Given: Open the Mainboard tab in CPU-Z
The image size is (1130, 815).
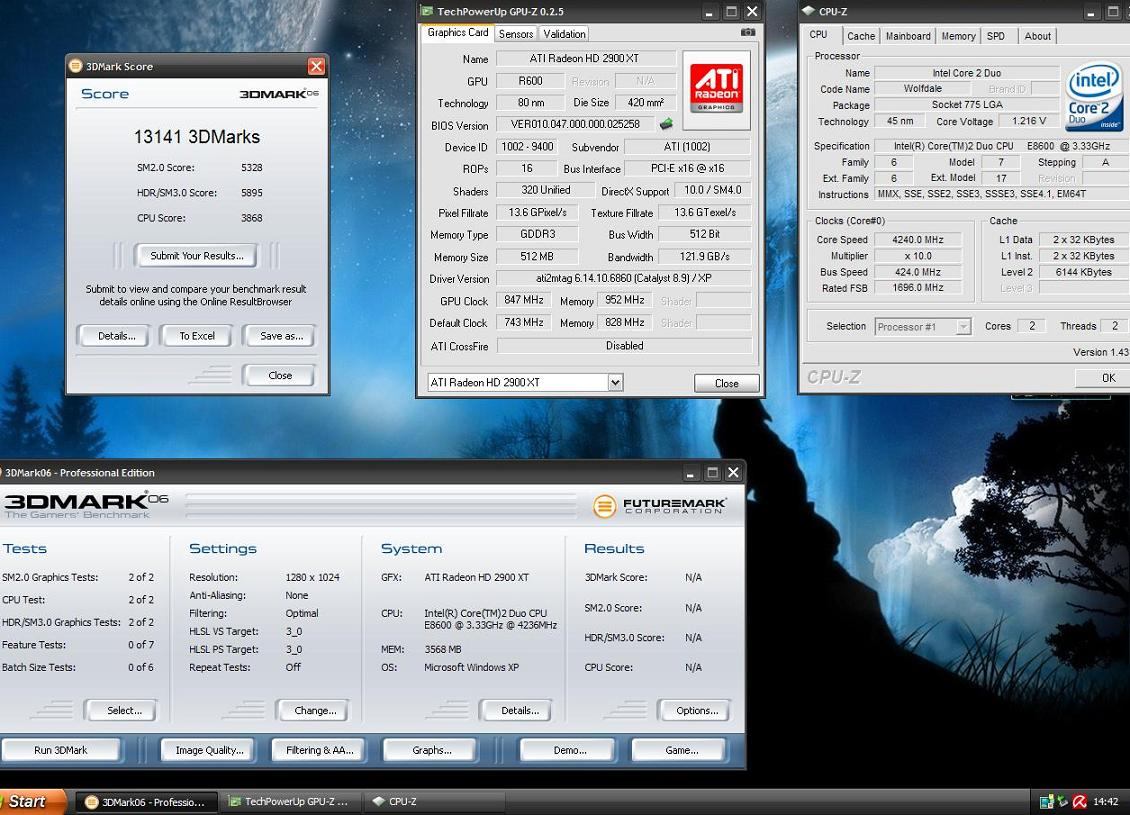Looking at the screenshot, I should click(908, 36).
